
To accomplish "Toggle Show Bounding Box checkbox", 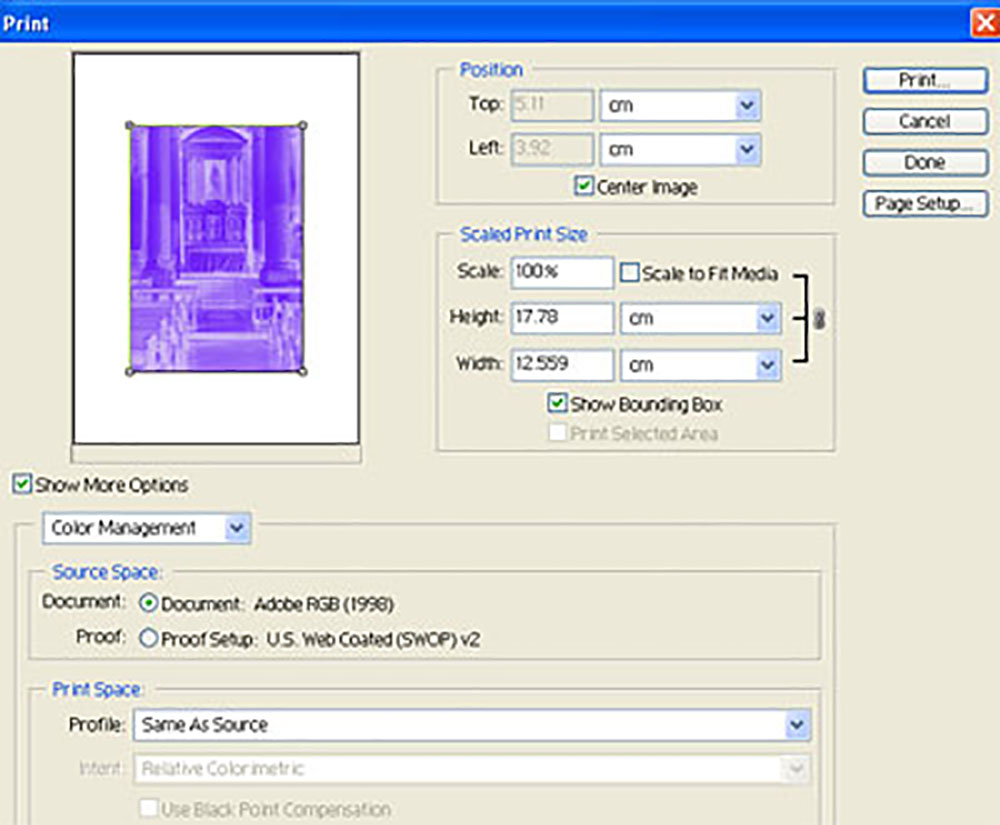I will [557, 403].
